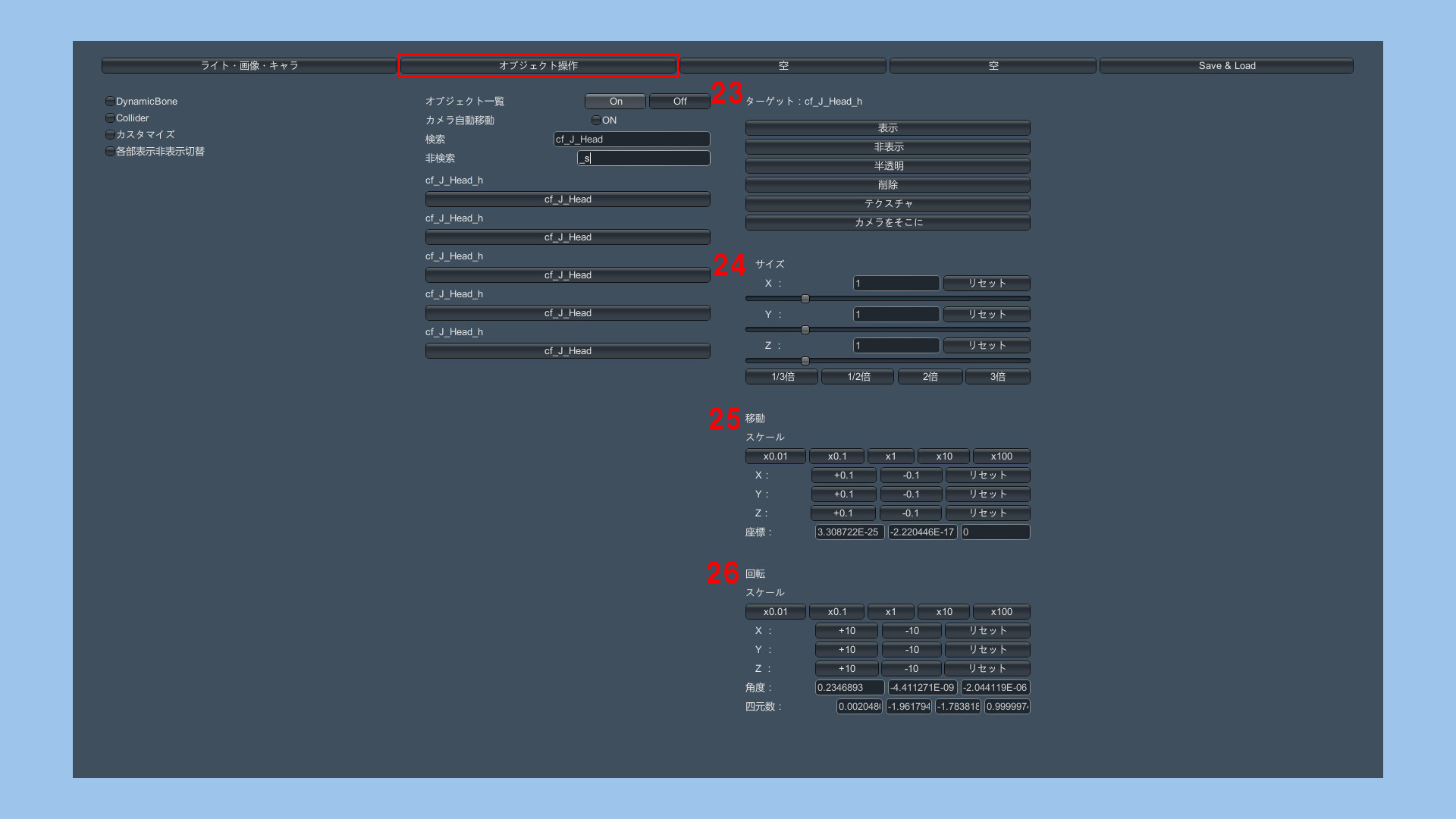
Task: Click the On button for オブジェクト一覧
Action: [615, 101]
